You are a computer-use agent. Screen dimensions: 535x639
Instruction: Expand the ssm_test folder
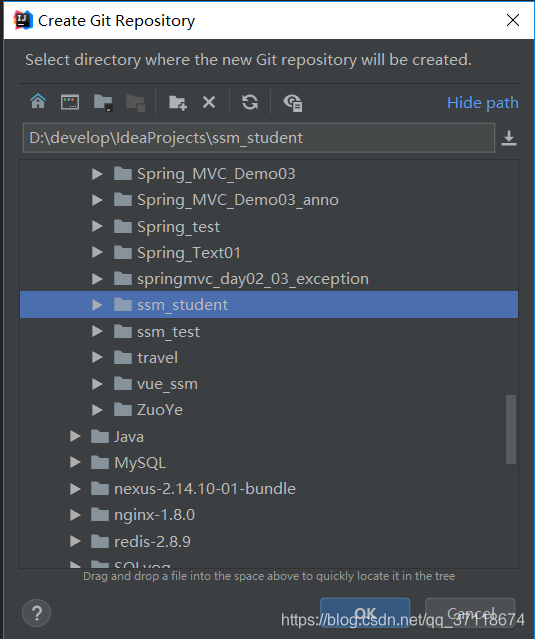click(97, 331)
